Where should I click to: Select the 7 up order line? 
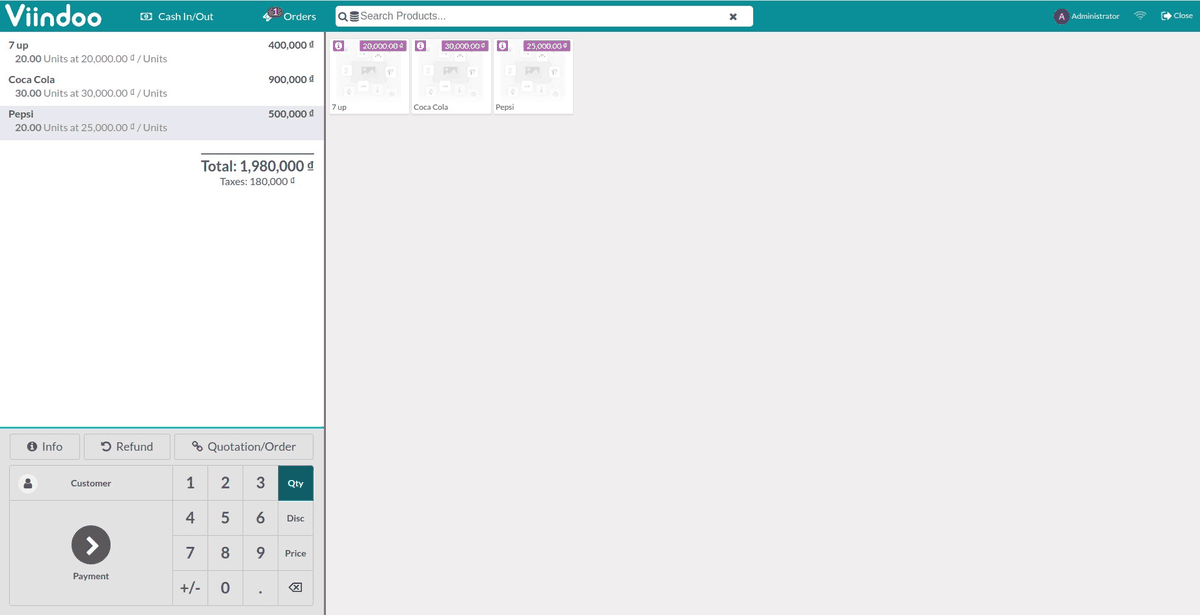tap(162, 52)
